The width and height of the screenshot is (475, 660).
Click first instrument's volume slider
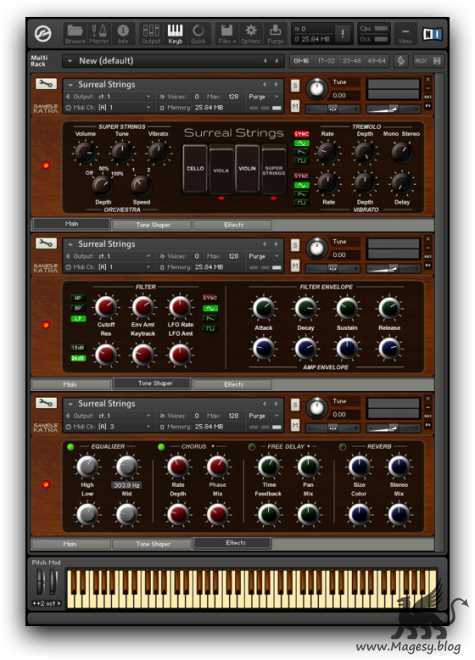pyautogui.click(x=393, y=109)
